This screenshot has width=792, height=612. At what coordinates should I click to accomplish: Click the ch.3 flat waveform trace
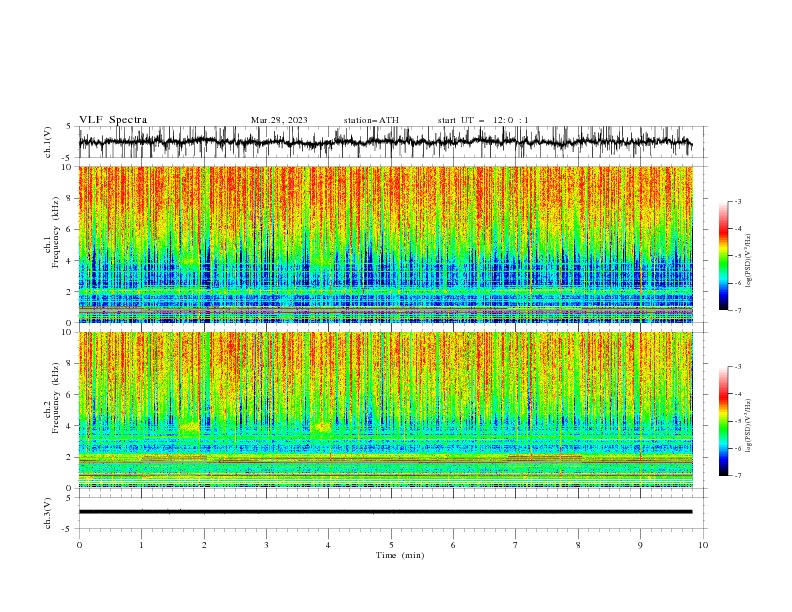(385, 512)
